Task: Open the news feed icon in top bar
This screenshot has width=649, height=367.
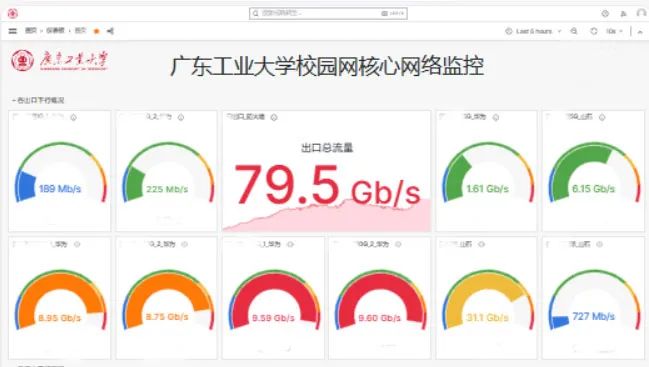Action: point(623,14)
